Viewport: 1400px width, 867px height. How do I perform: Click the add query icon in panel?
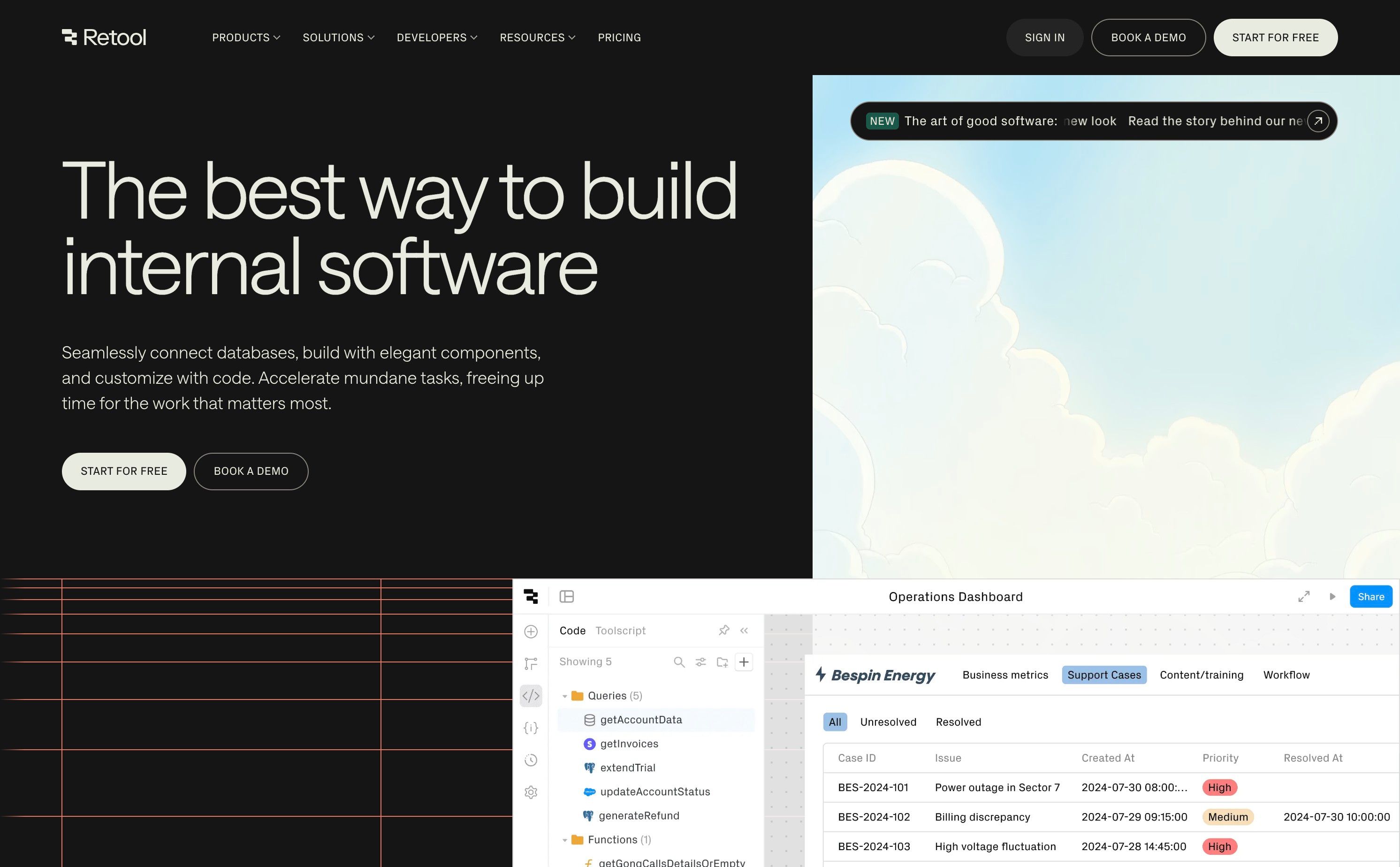click(744, 662)
